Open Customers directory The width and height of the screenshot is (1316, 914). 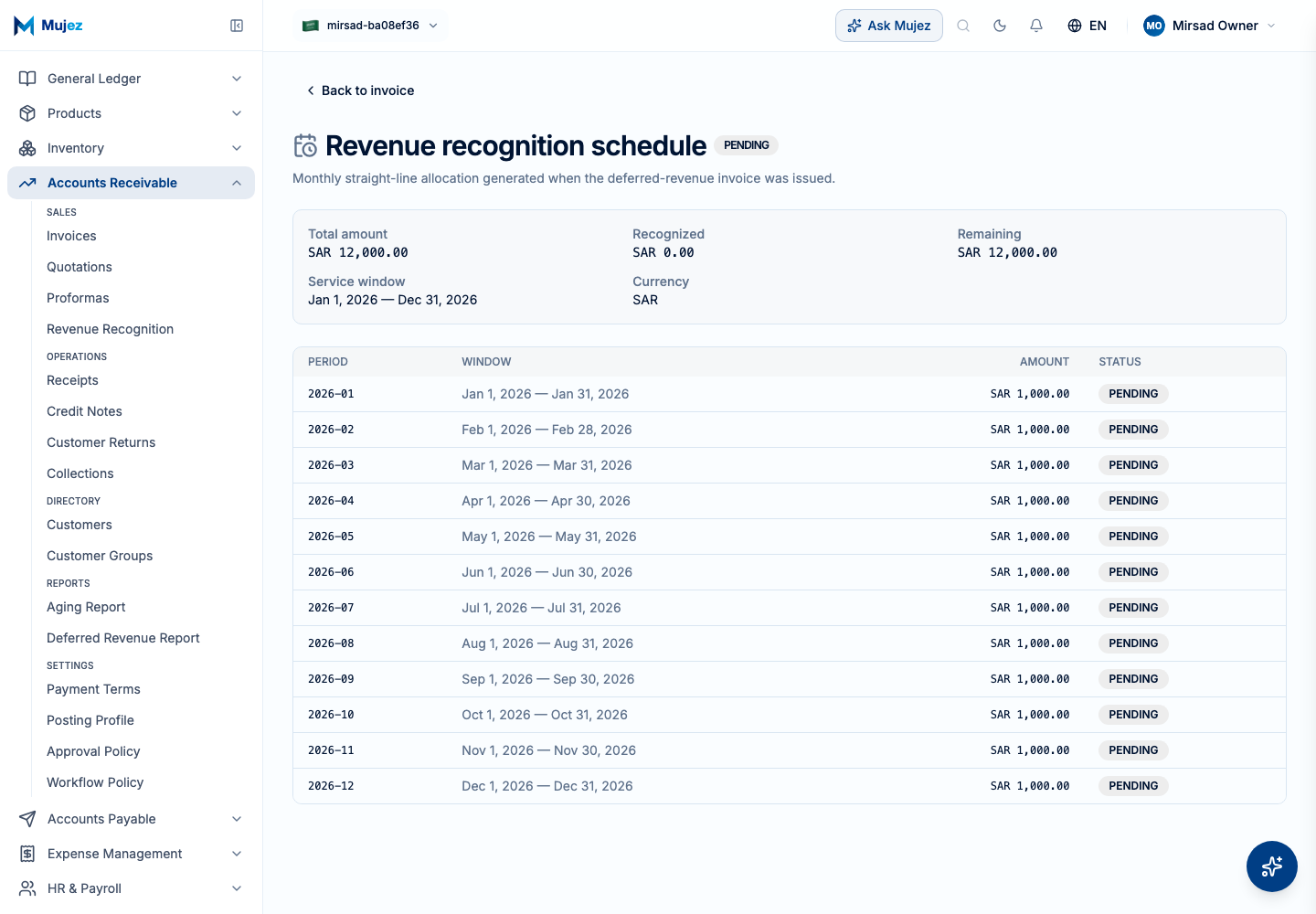[80, 525]
